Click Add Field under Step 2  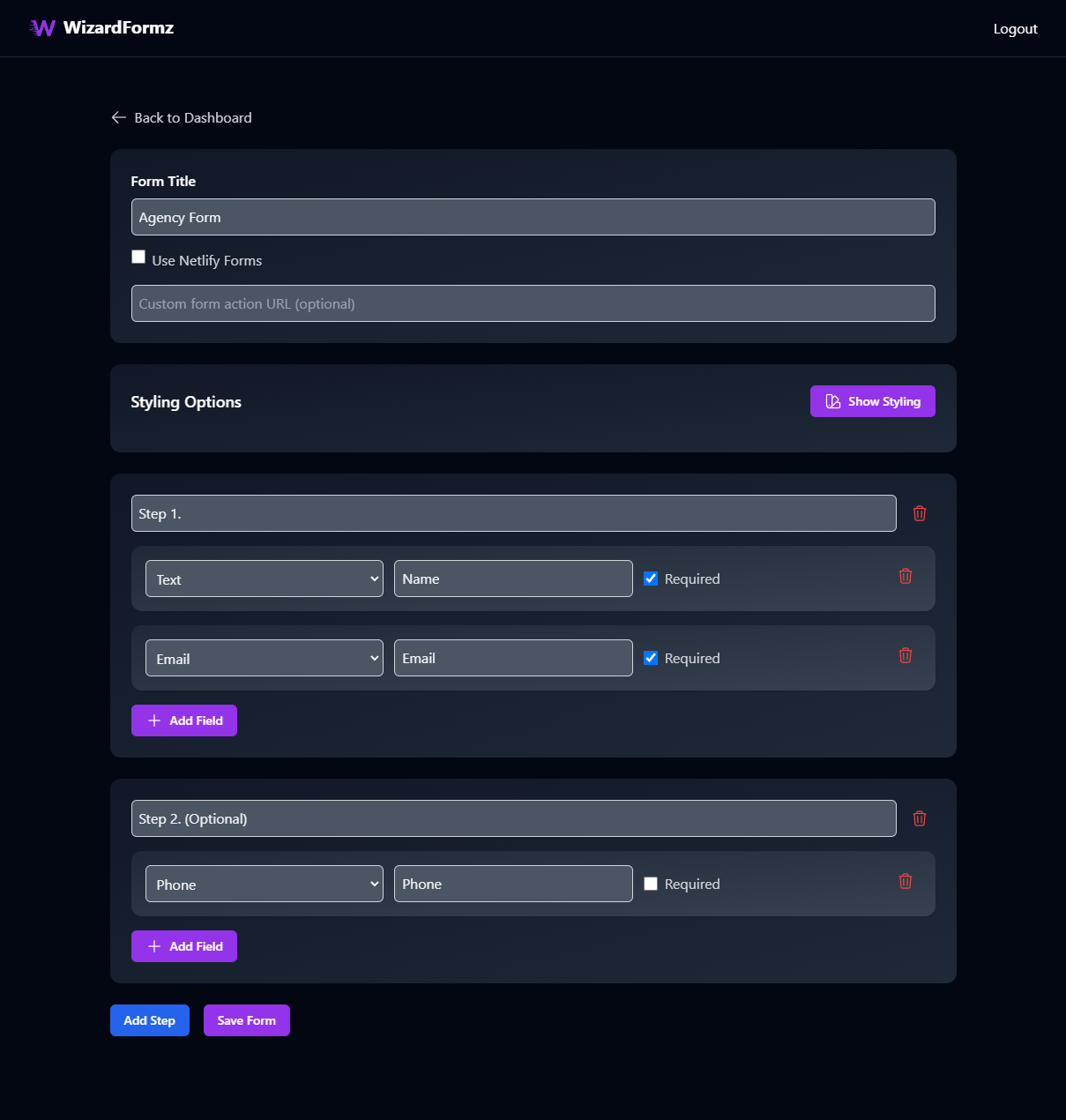pos(183,945)
